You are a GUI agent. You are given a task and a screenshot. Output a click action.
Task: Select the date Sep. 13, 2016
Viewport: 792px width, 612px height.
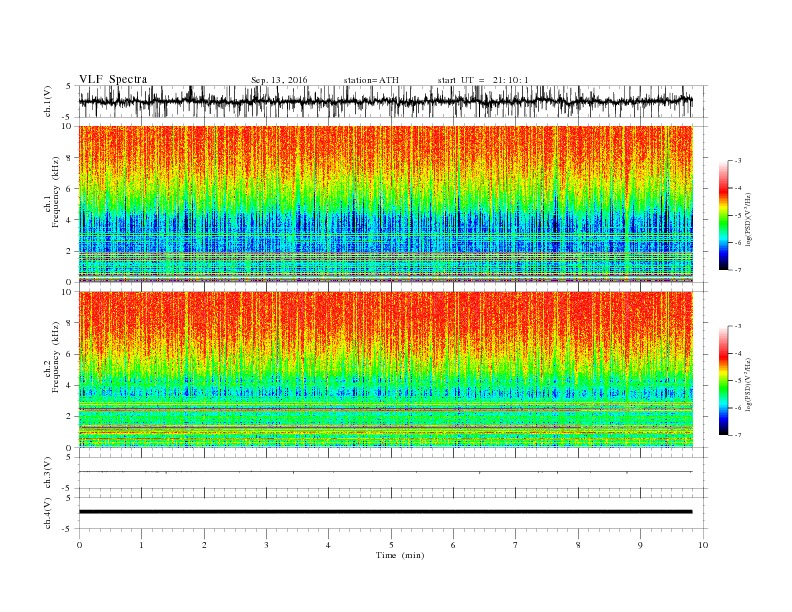[x=279, y=80]
